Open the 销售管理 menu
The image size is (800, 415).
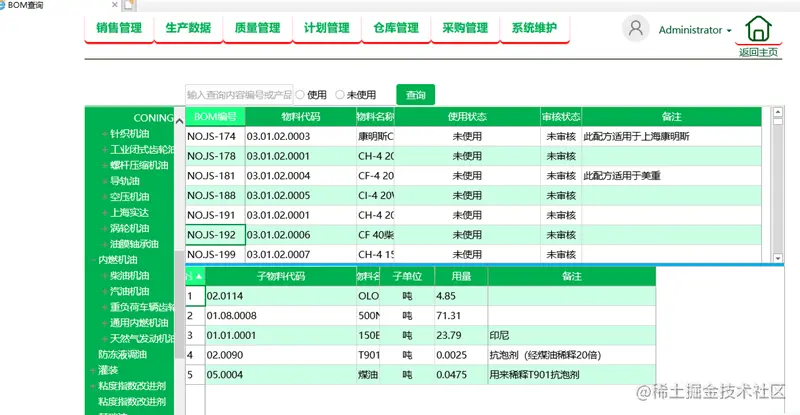point(119,28)
